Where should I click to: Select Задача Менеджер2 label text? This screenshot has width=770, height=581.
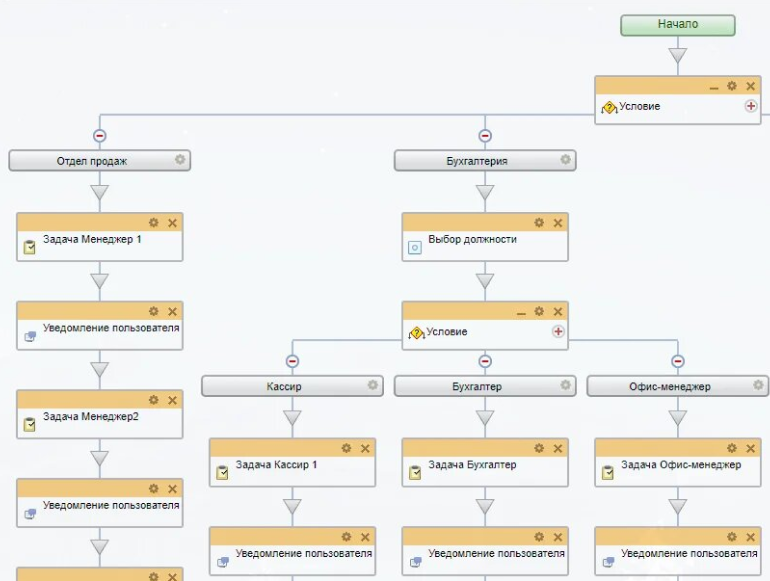(91, 416)
